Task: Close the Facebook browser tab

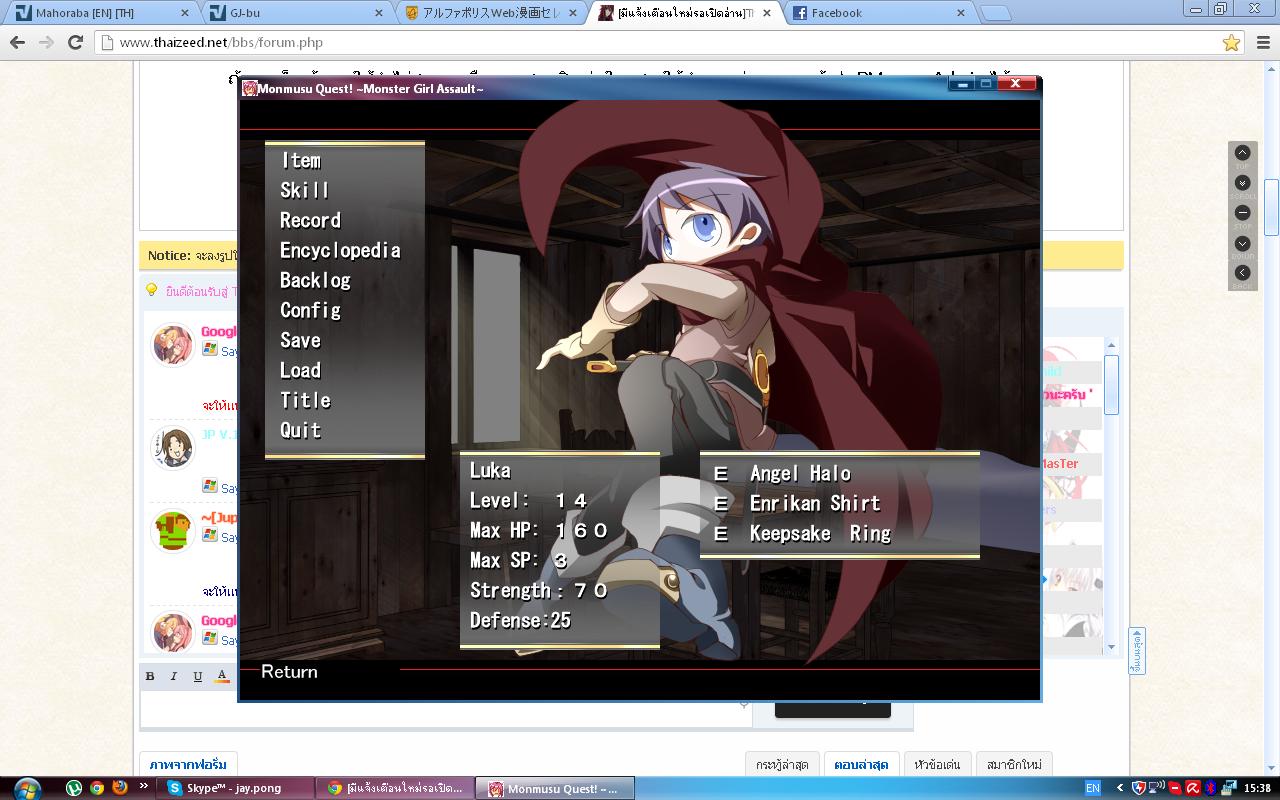Action: tap(960, 13)
